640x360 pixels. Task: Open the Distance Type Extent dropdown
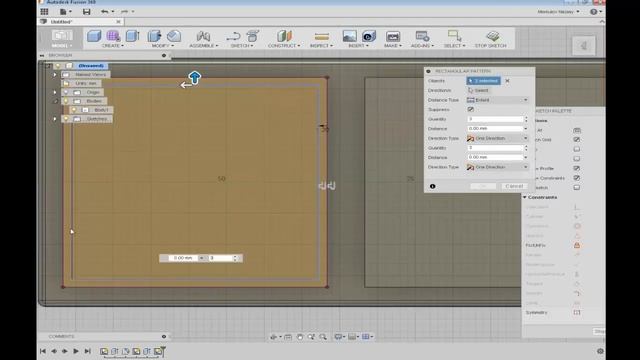point(498,100)
